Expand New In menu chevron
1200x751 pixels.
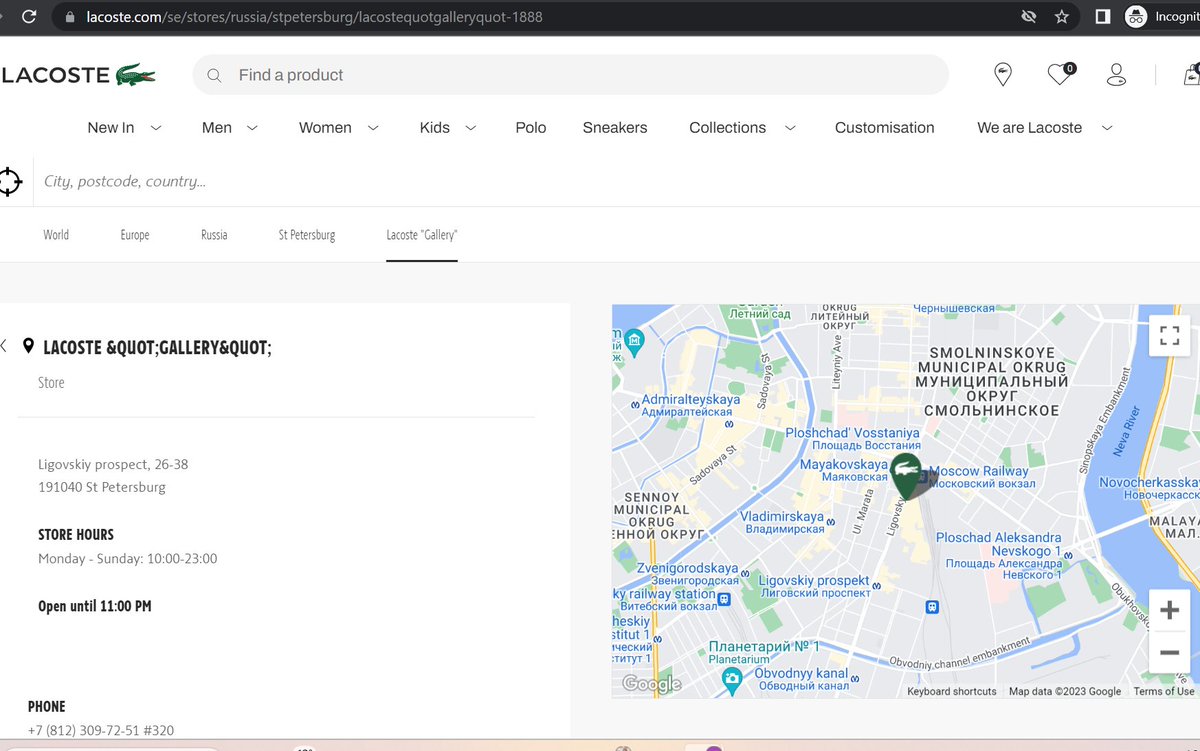[x=155, y=128]
